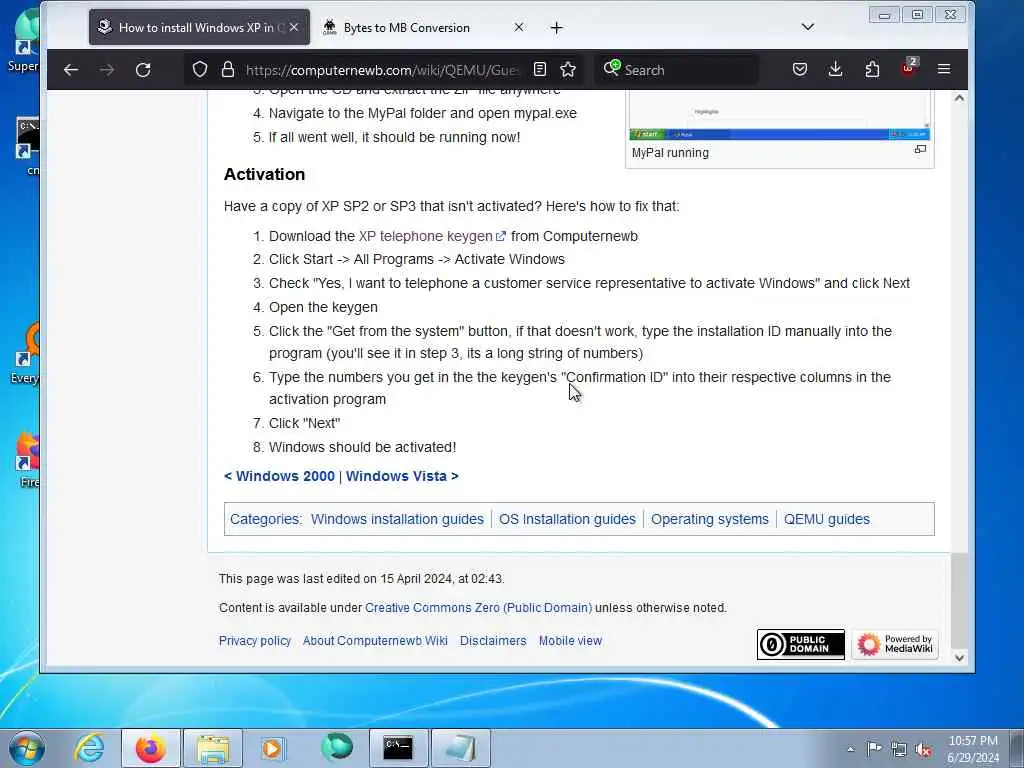Select How to install Windows XP tab
Image resolution: width=1024 pixels, height=768 pixels.
tap(199, 27)
